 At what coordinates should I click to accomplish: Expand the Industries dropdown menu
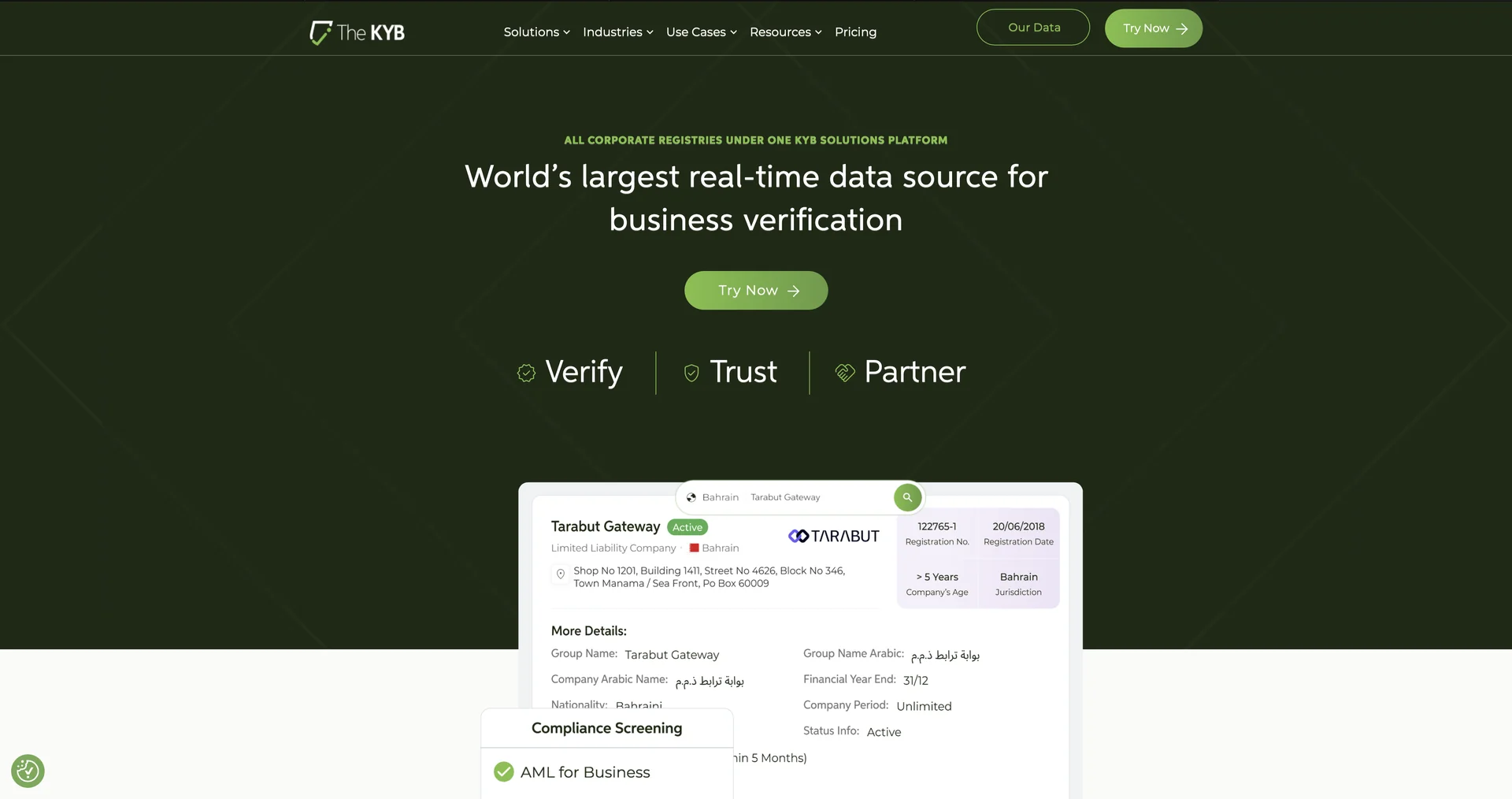pyautogui.click(x=618, y=32)
